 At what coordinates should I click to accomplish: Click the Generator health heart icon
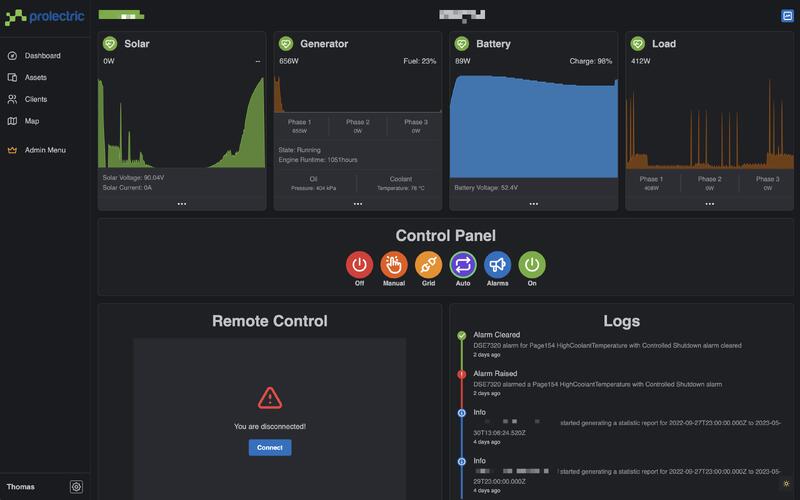[x=286, y=43]
